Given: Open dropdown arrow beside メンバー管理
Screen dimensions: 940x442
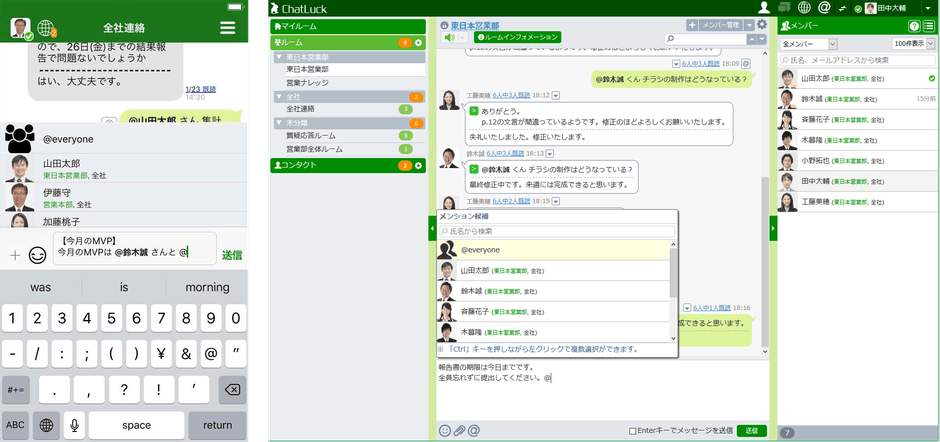Looking at the screenshot, I should pyautogui.click(x=749, y=25).
